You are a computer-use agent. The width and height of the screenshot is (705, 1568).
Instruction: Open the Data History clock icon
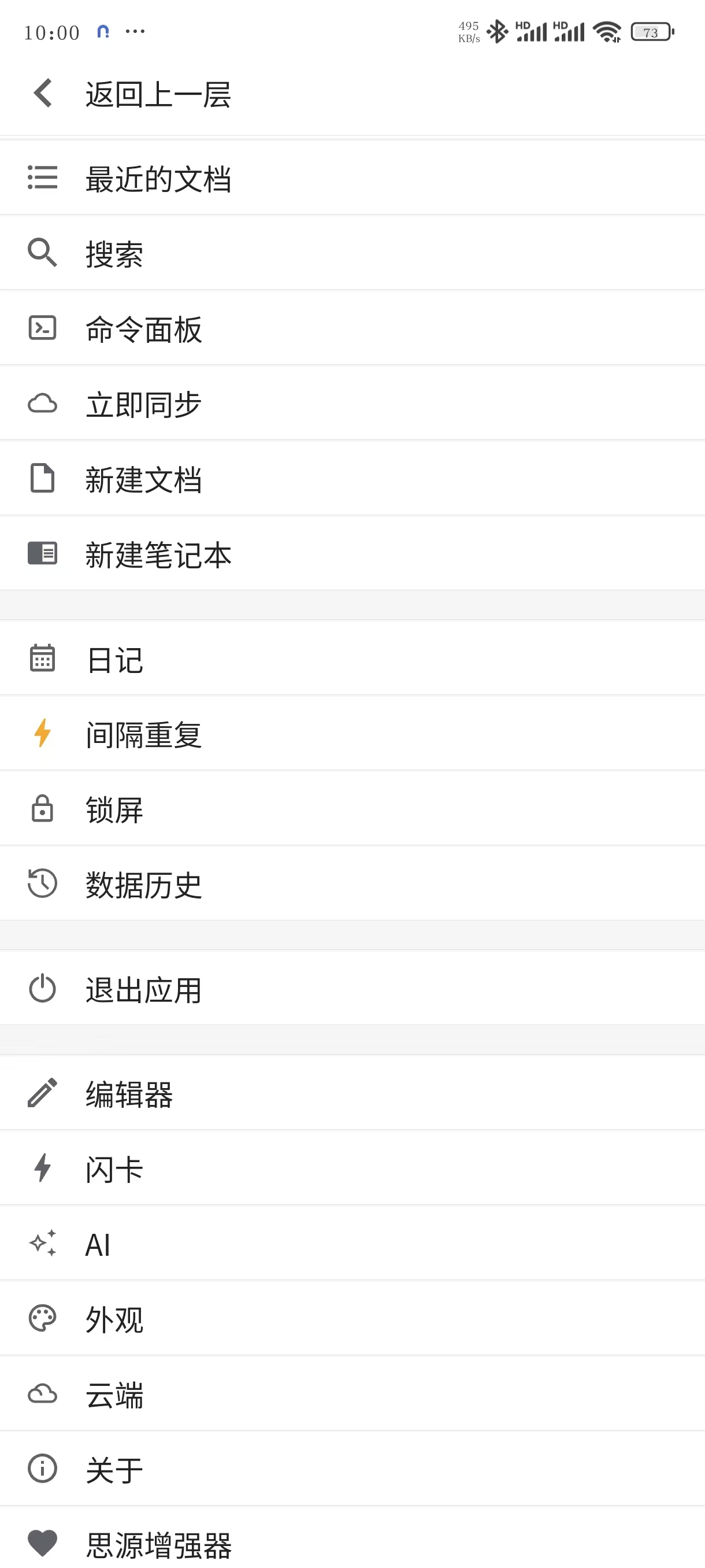(x=42, y=884)
